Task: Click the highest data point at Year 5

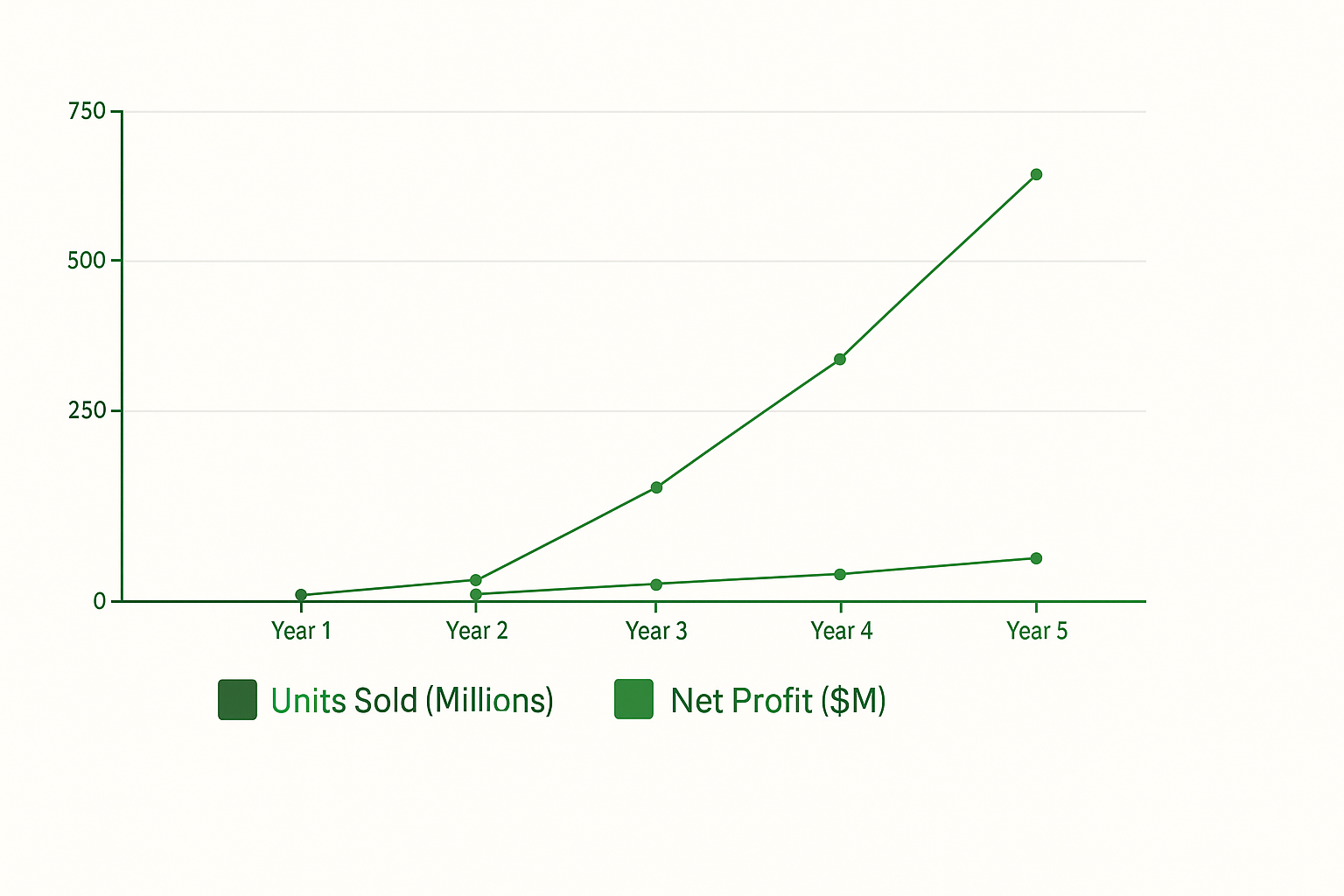Action: [x=1036, y=174]
